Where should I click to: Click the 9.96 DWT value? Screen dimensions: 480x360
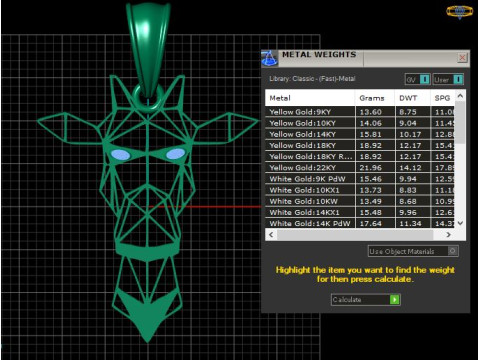[408, 213]
